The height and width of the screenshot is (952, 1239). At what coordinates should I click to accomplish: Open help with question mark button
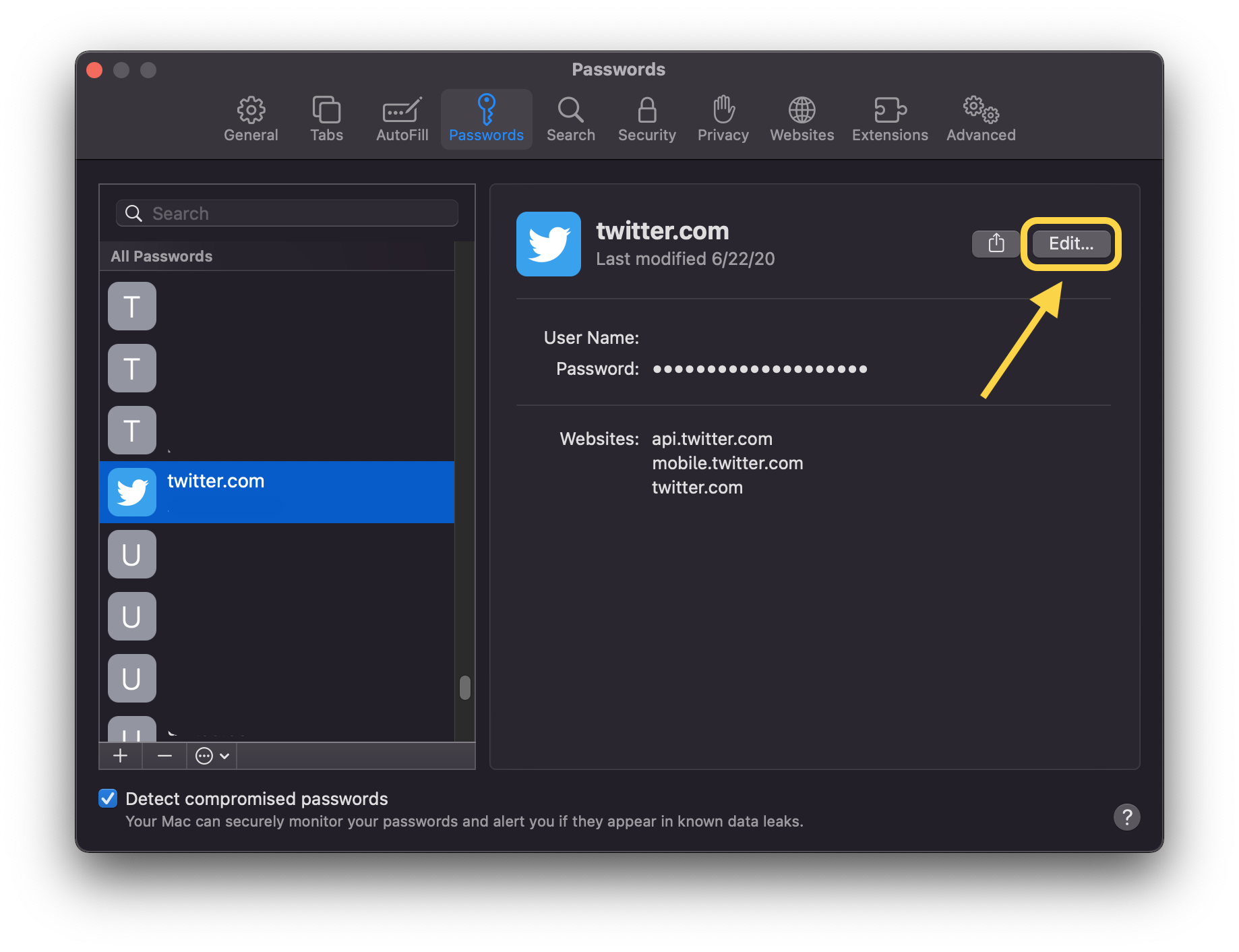[1126, 816]
